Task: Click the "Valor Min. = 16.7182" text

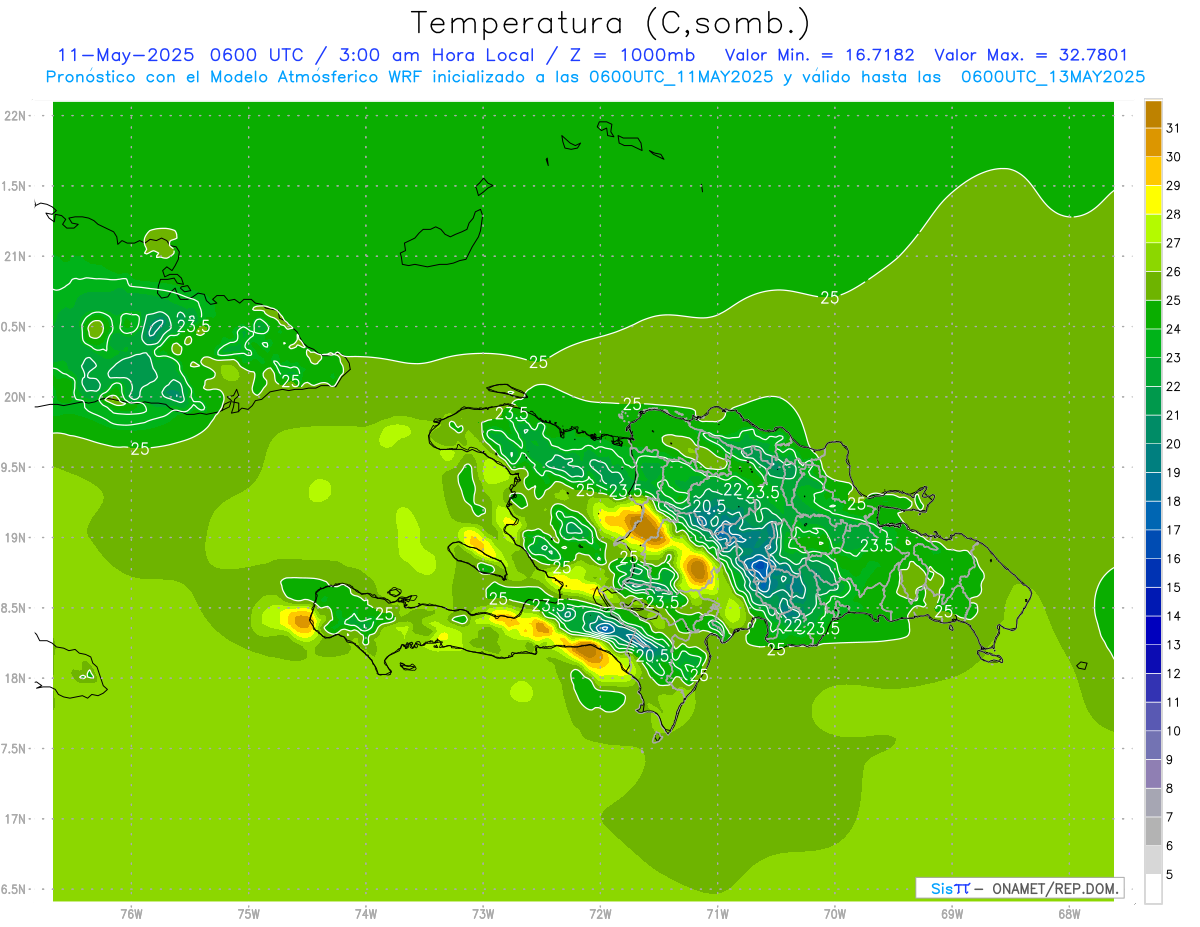Action: click(x=819, y=55)
